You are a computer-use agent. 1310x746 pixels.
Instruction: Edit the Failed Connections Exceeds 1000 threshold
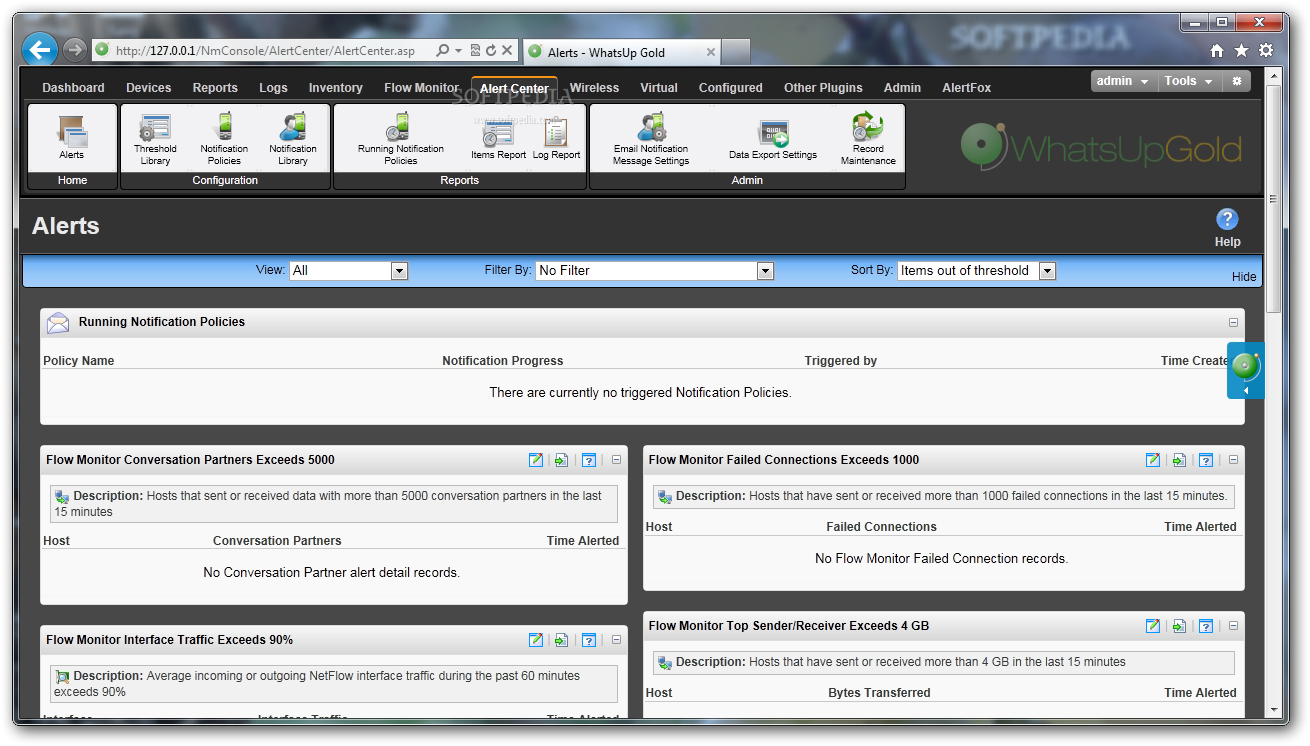(1153, 460)
